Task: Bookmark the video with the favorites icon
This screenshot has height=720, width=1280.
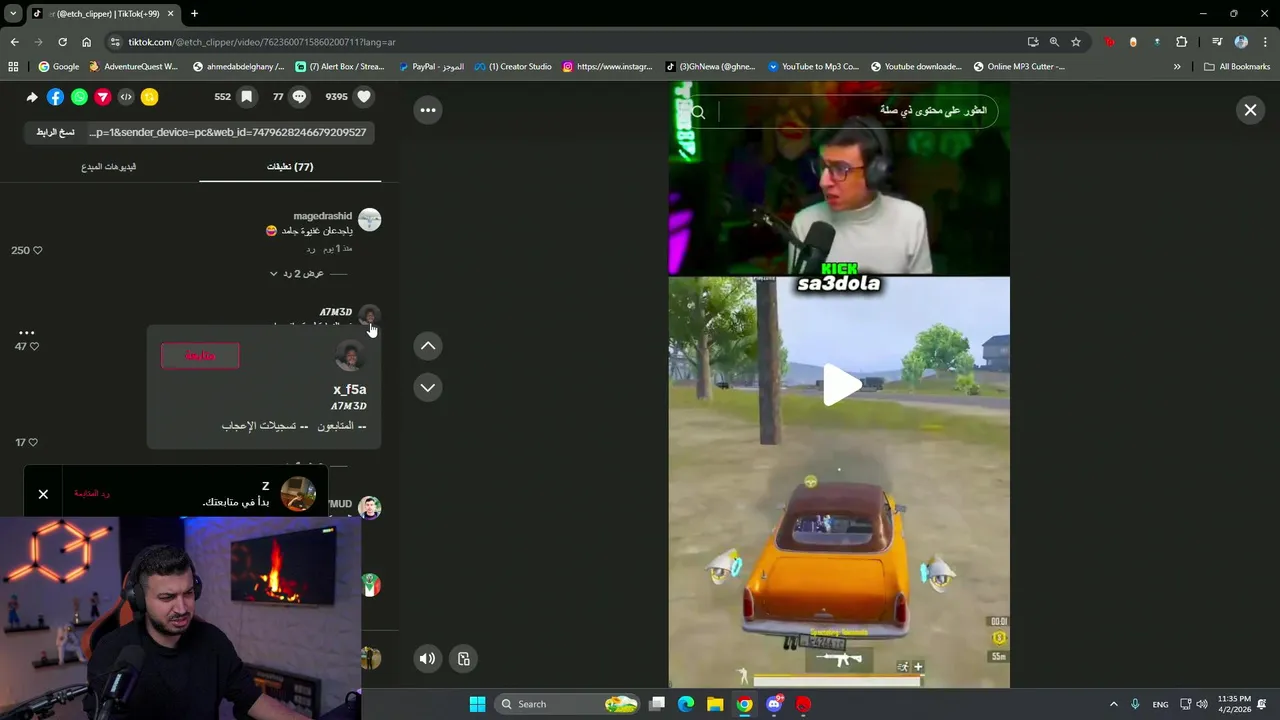Action: click(x=246, y=97)
